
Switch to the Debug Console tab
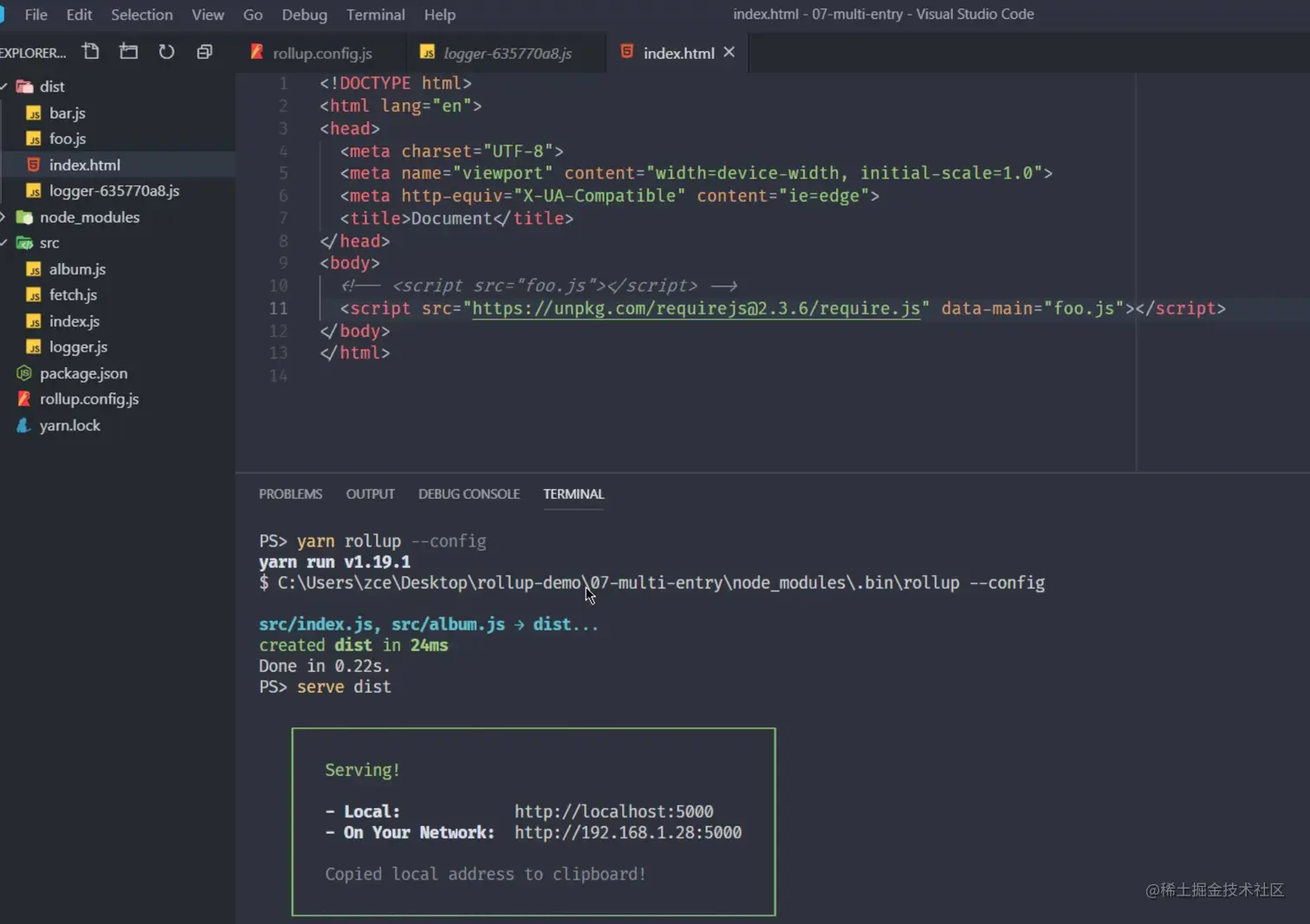[x=469, y=494]
